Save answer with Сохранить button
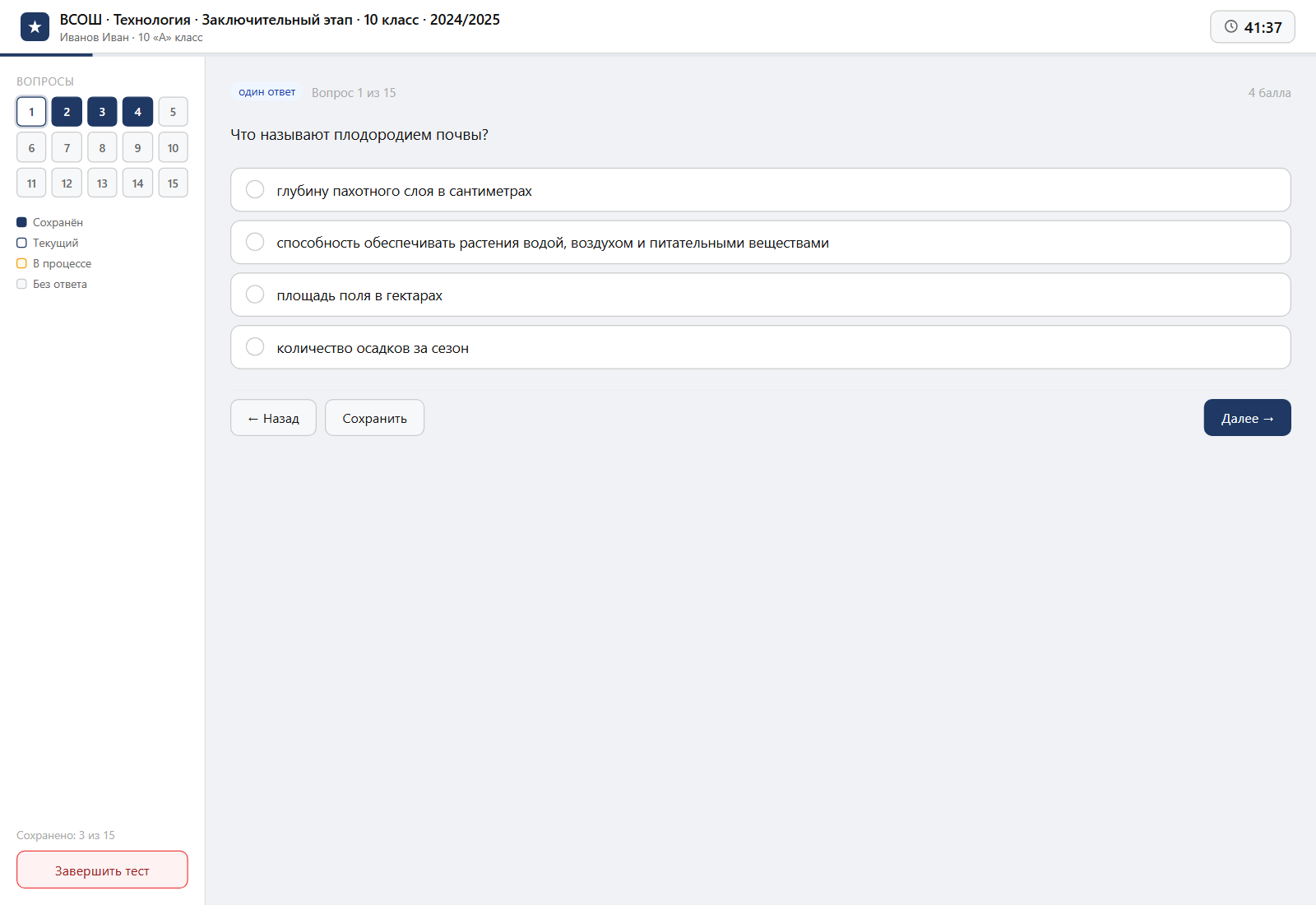 374,418
